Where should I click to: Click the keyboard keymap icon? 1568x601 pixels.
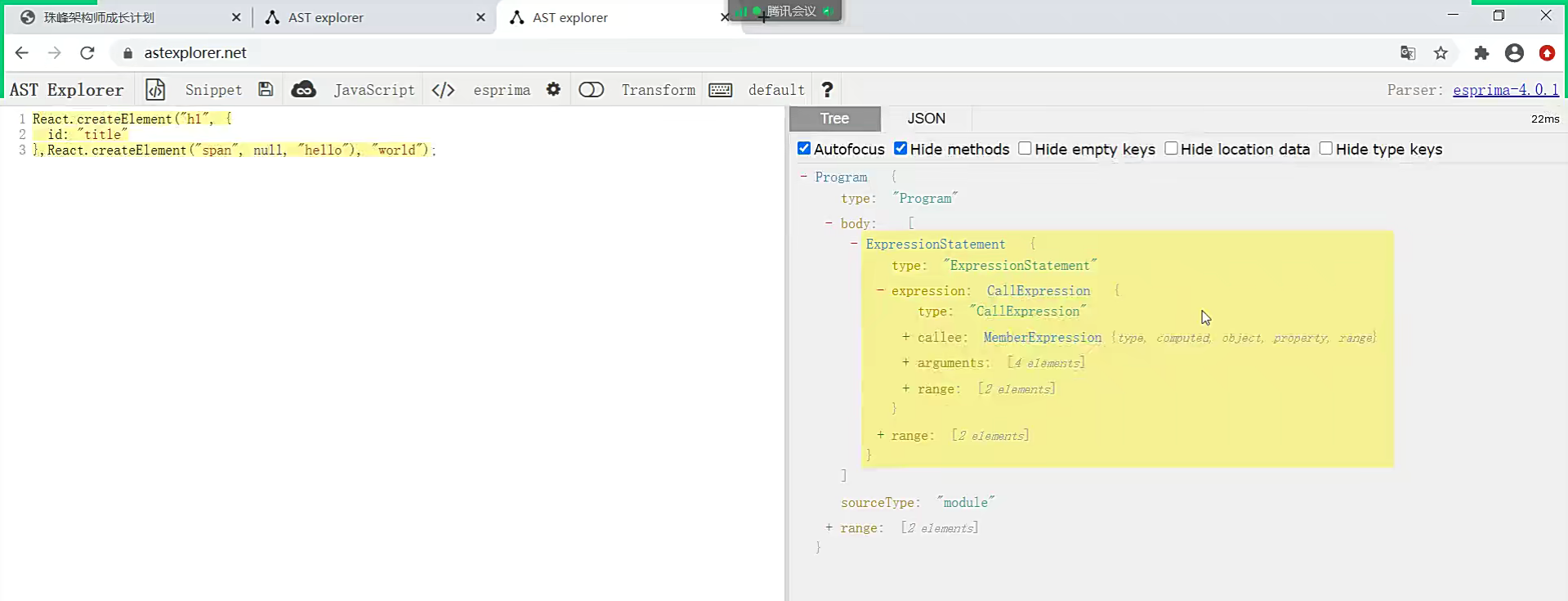(720, 90)
